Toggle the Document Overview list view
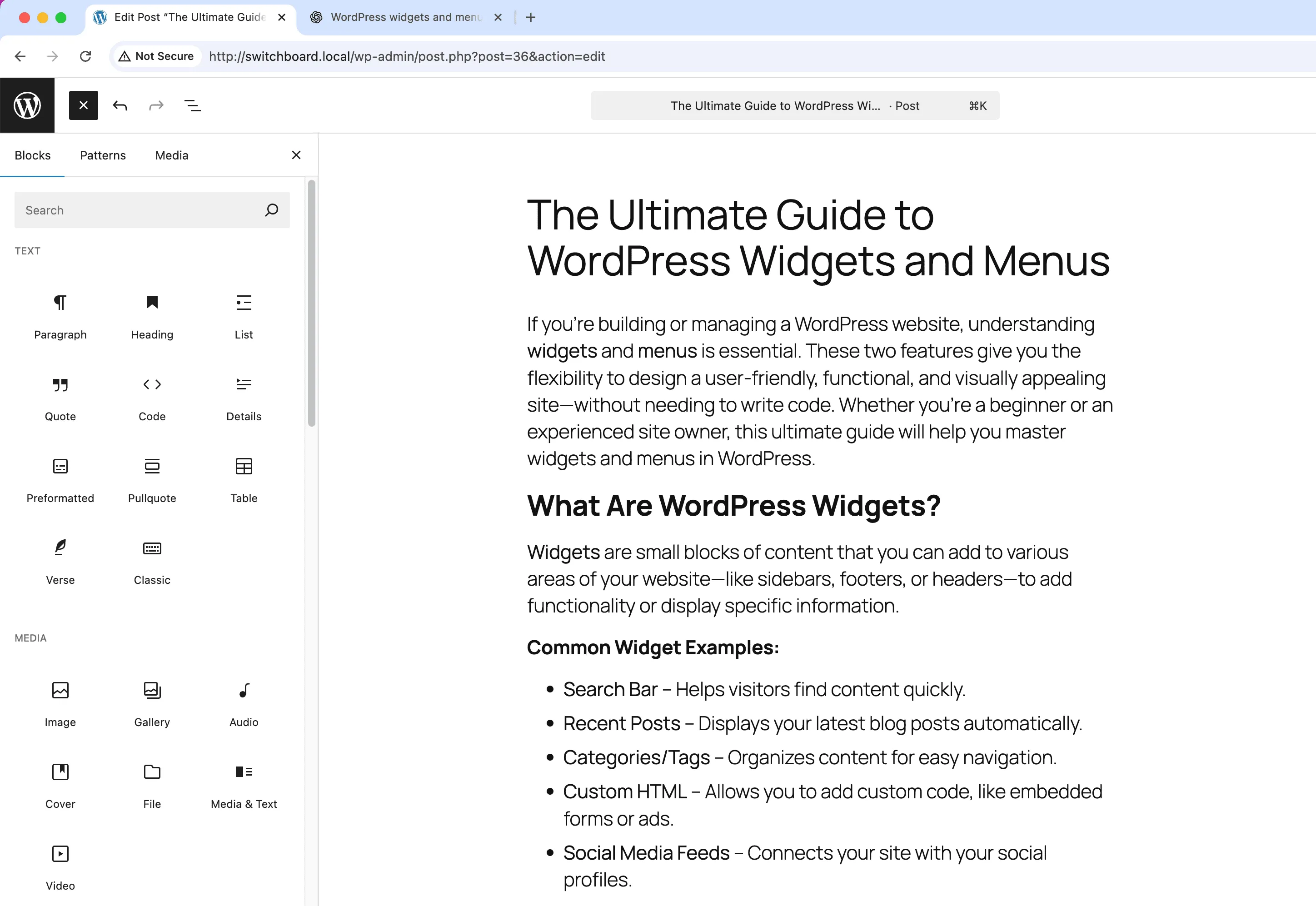The height and width of the screenshot is (906, 1316). click(193, 105)
